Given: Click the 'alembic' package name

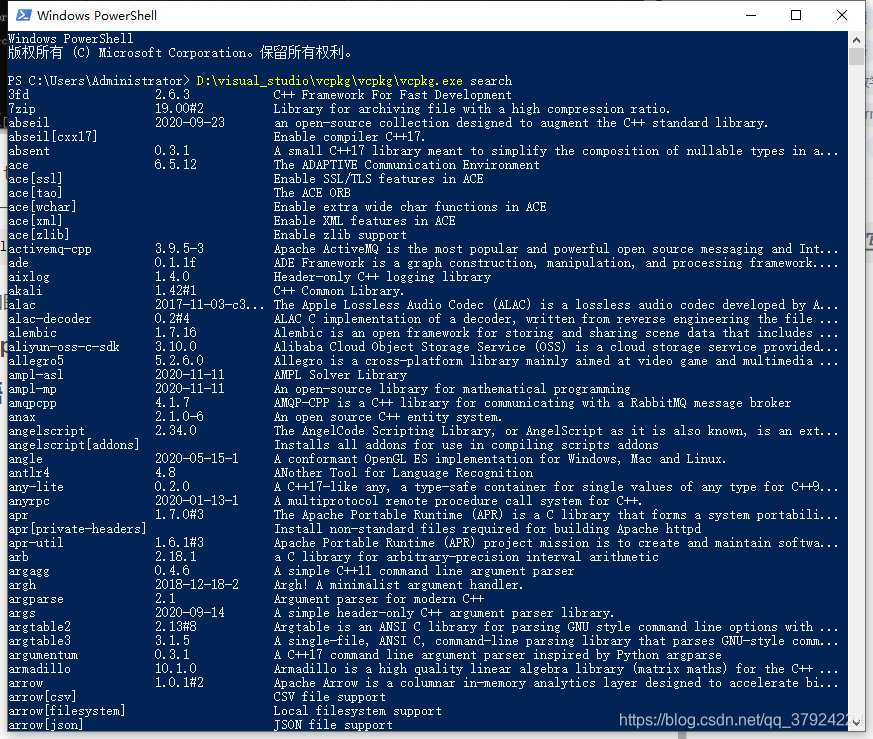Looking at the screenshot, I should (x=32, y=333).
